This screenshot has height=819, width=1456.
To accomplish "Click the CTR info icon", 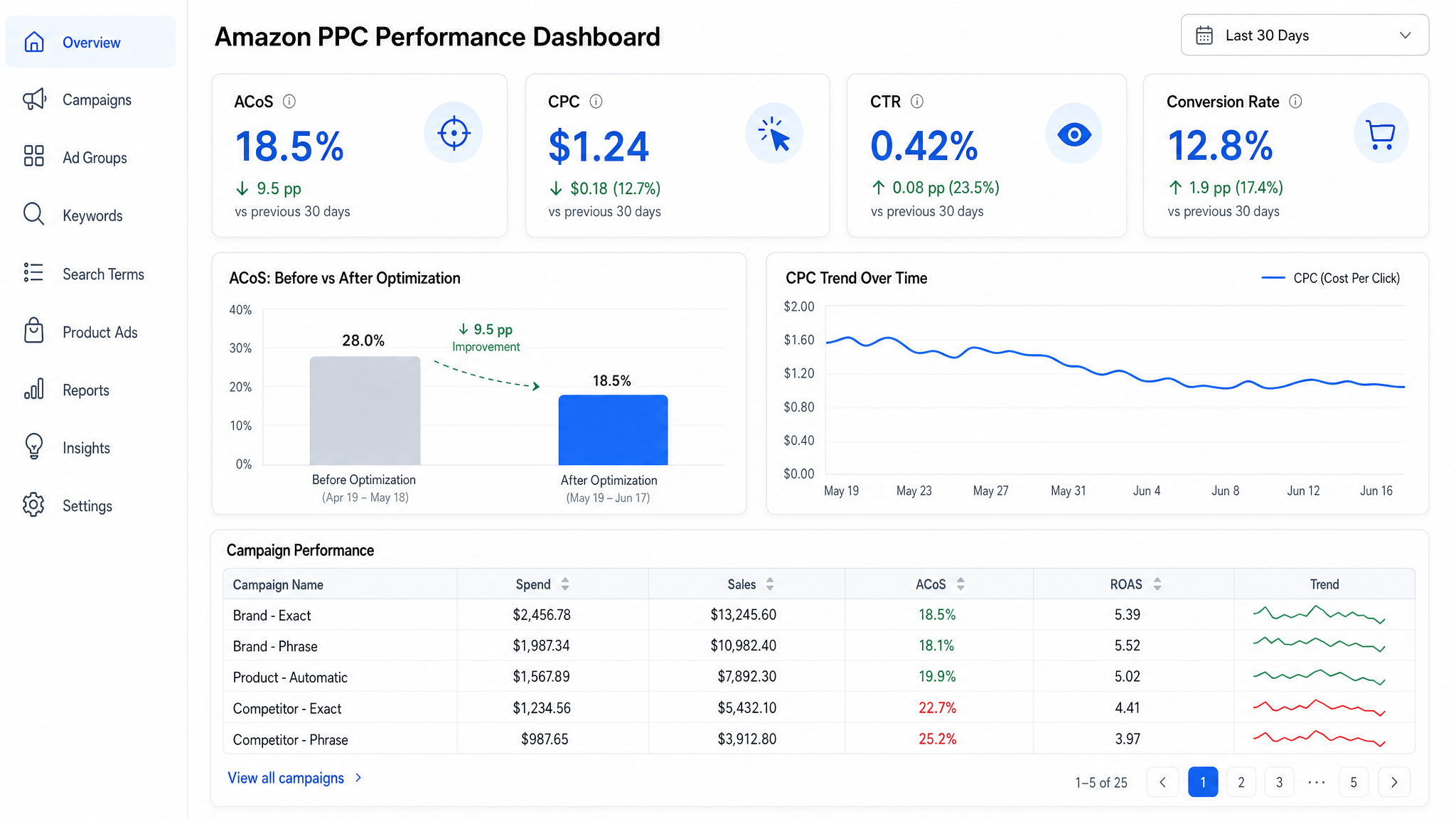I will (x=918, y=102).
